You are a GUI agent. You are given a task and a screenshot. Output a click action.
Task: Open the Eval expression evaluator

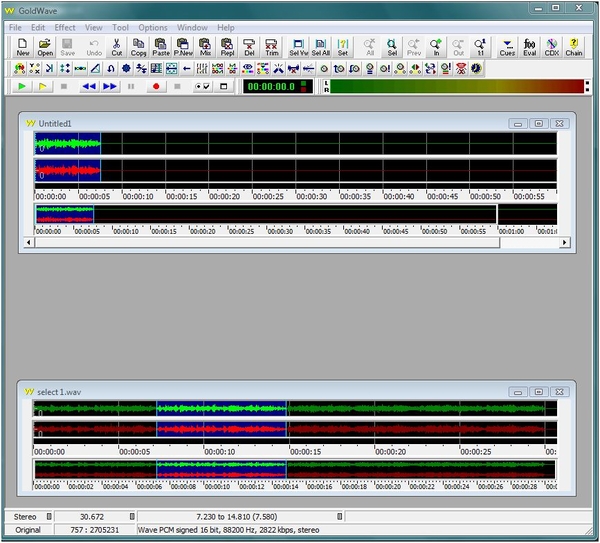pyautogui.click(x=529, y=47)
